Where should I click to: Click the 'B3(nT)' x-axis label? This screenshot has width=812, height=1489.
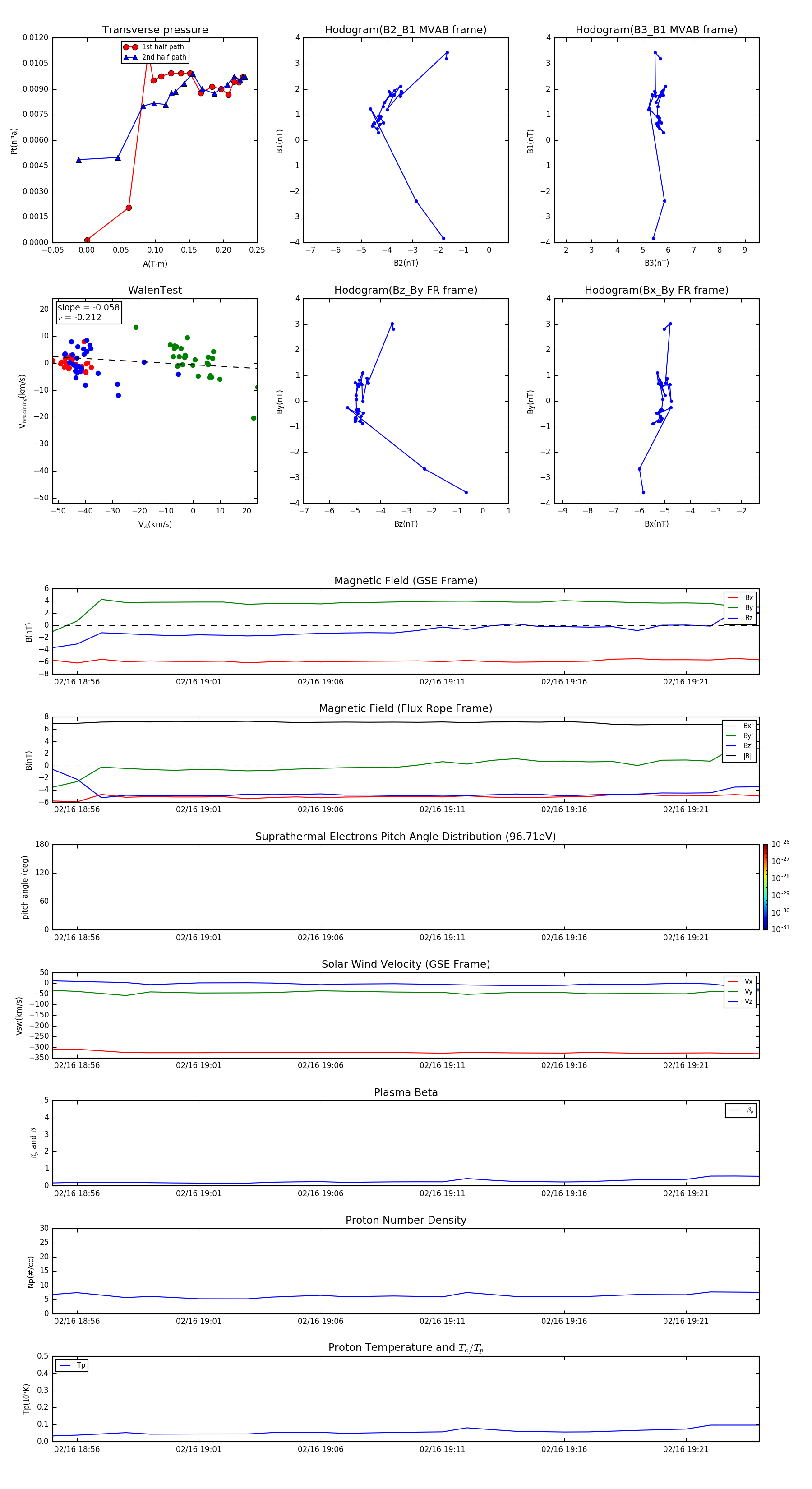click(656, 263)
